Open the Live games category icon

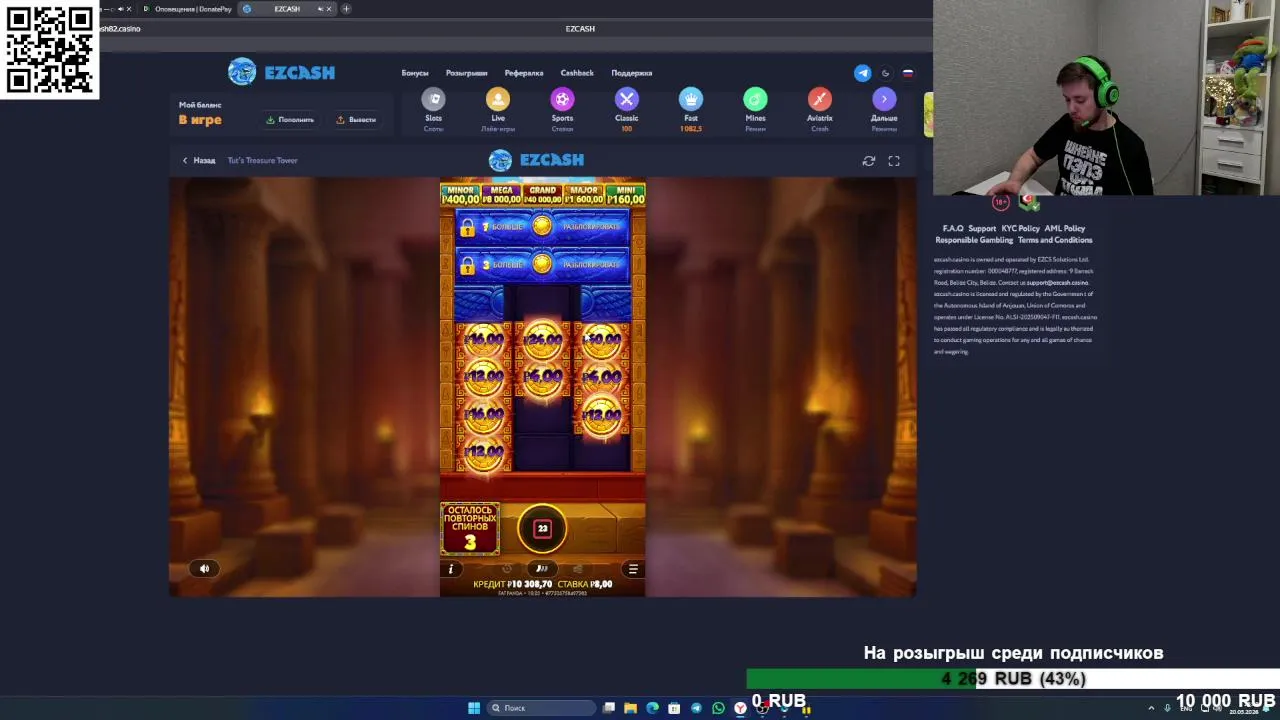click(x=497, y=99)
